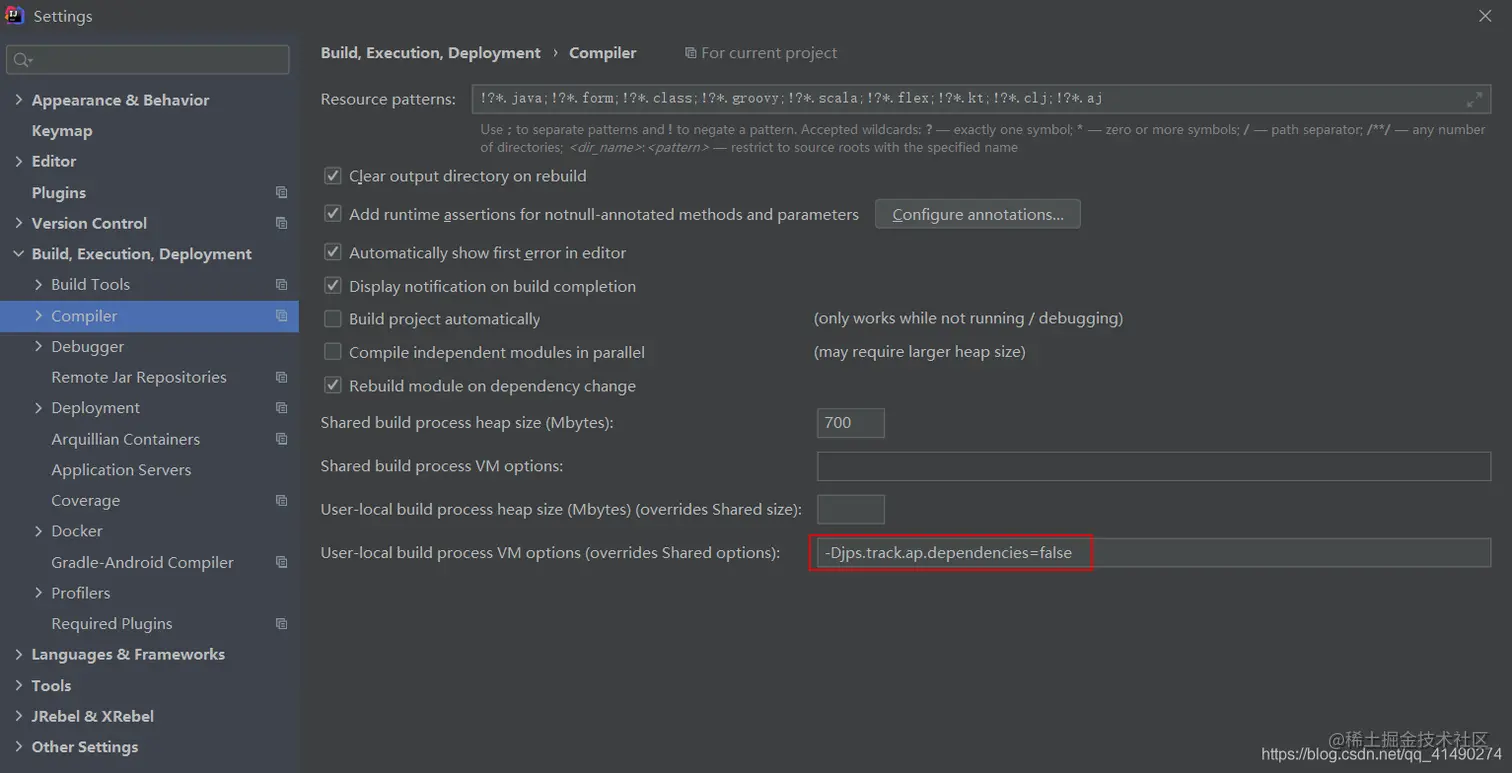This screenshot has height=773, width=1512.
Task: Expand the Resource patterns field editor
Action: tap(1474, 99)
